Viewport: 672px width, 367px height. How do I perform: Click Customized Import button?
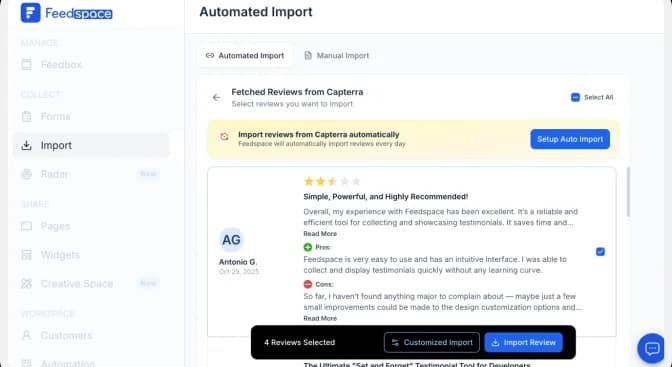(x=432, y=343)
